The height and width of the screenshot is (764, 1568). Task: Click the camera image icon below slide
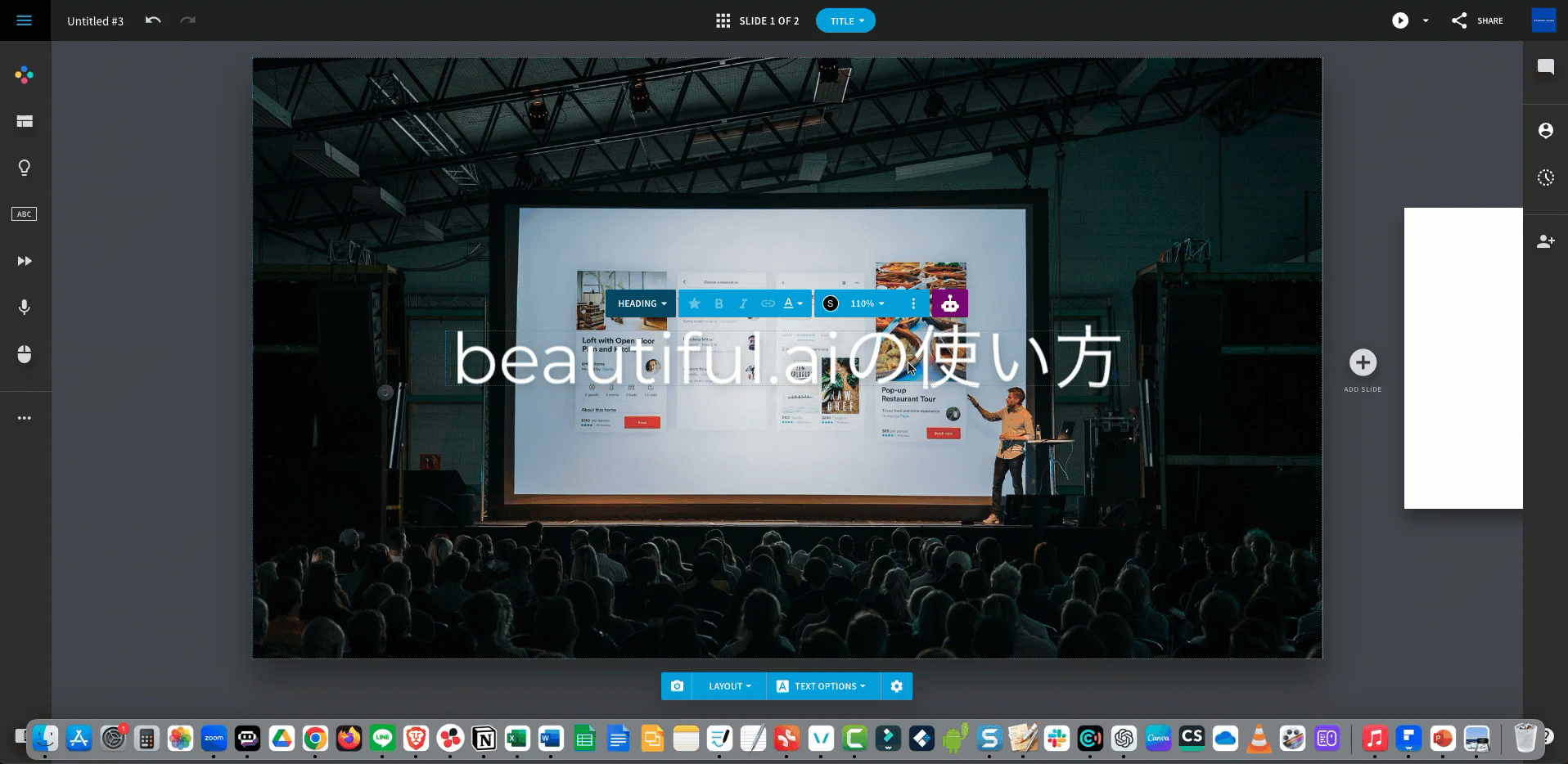point(677,686)
